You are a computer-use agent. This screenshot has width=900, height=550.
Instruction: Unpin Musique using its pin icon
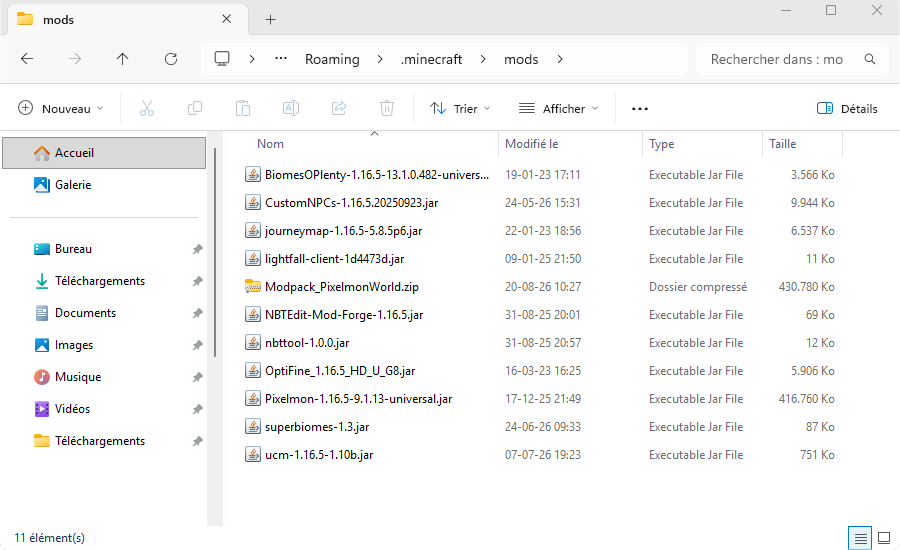coord(197,377)
